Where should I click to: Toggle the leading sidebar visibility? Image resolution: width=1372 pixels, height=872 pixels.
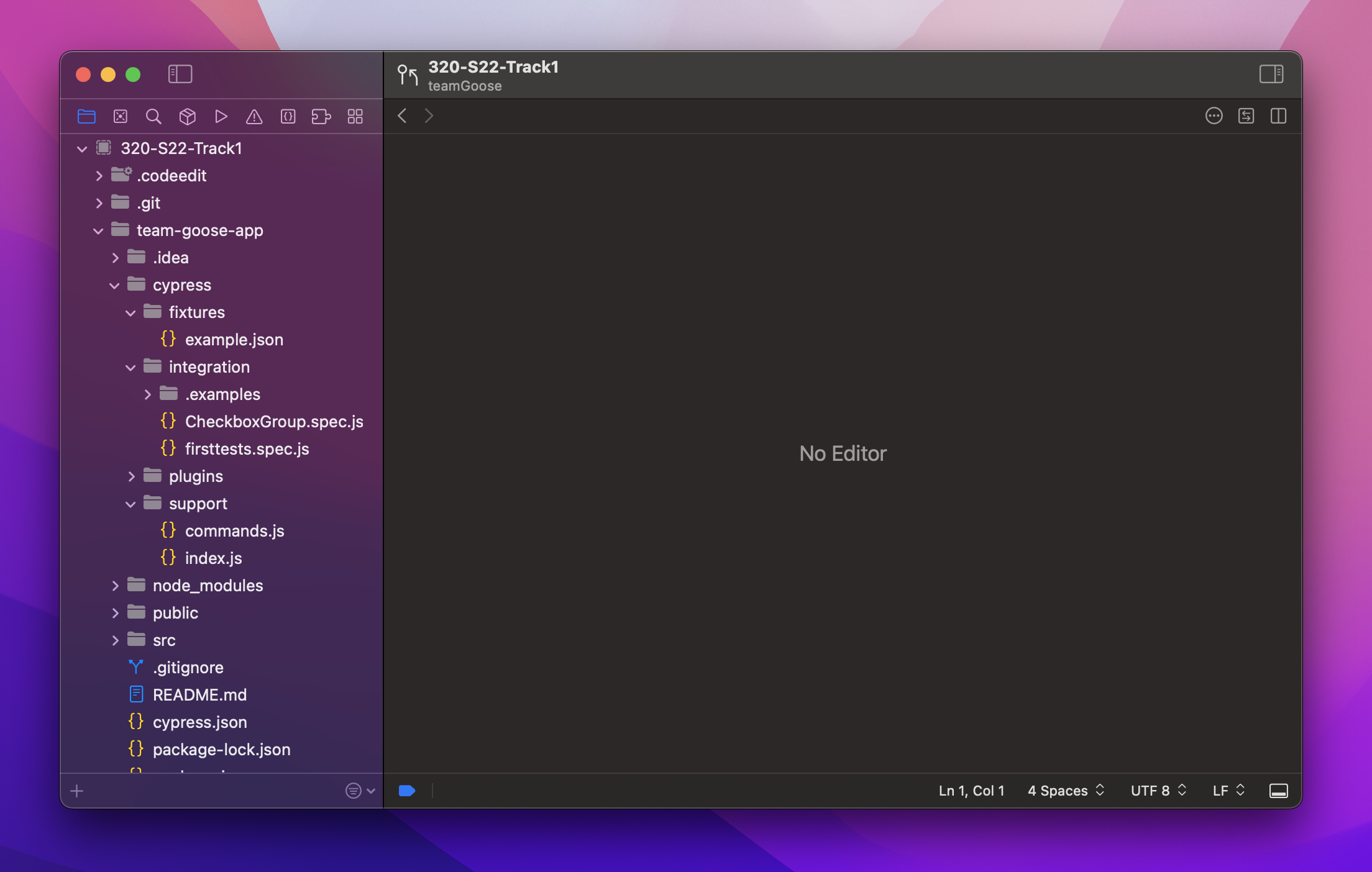point(181,74)
